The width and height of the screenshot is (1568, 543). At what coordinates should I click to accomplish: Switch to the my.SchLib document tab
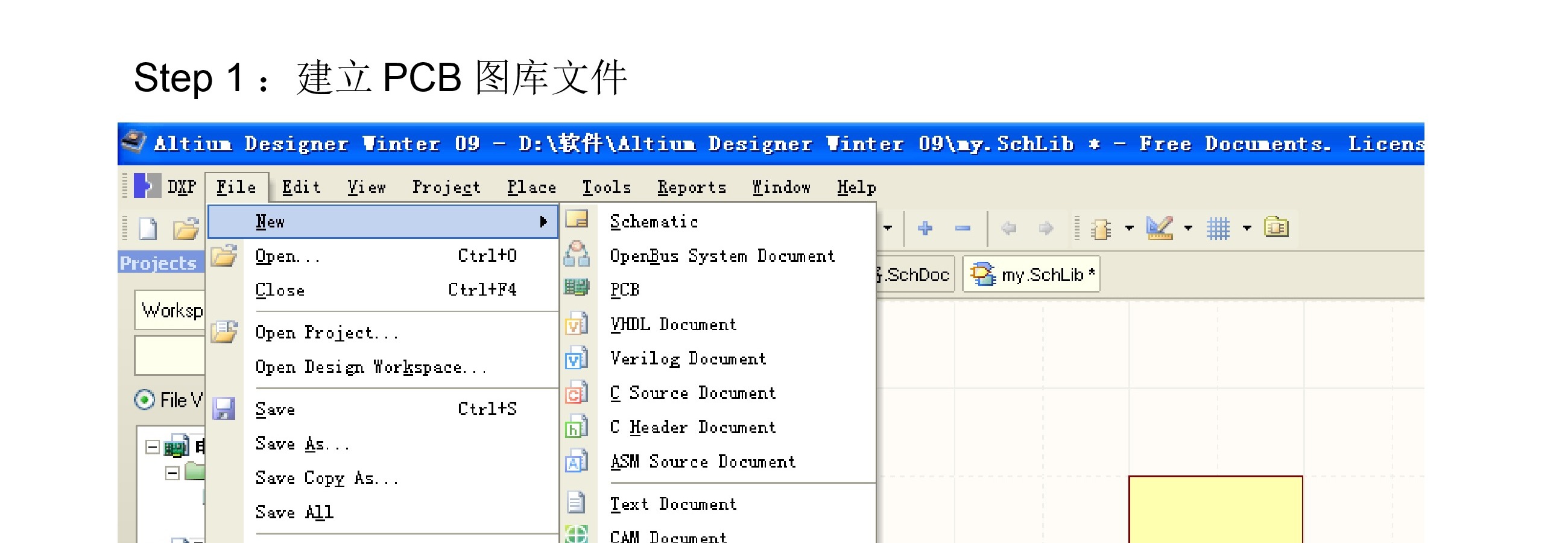pyautogui.click(x=1031, y=275)
